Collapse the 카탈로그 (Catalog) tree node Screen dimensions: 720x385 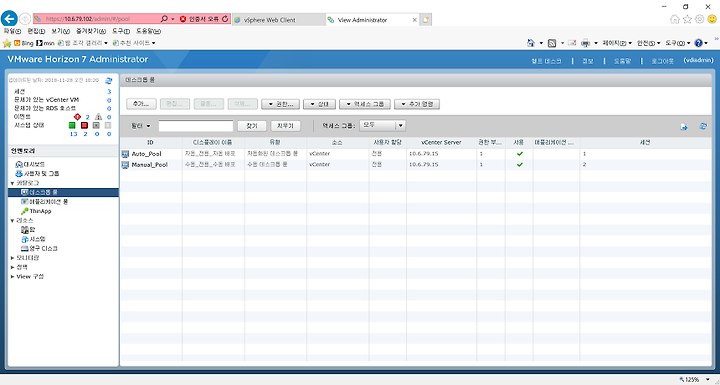coord(12,183)
